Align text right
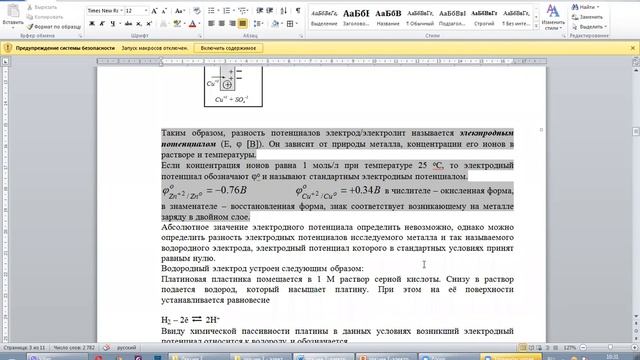640x360 pixels. [232, 24]
